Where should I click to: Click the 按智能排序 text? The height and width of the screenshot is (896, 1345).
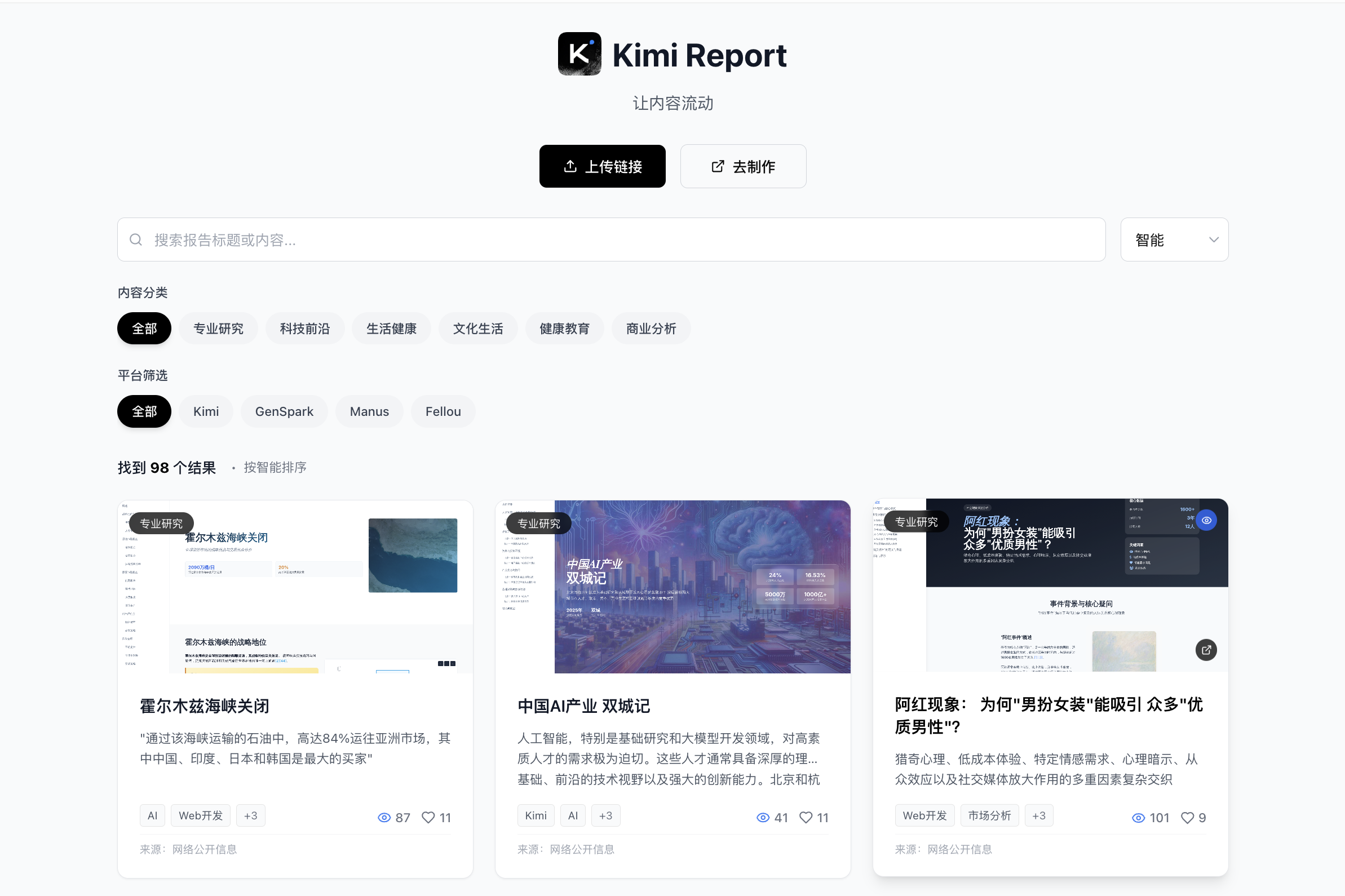275,467
